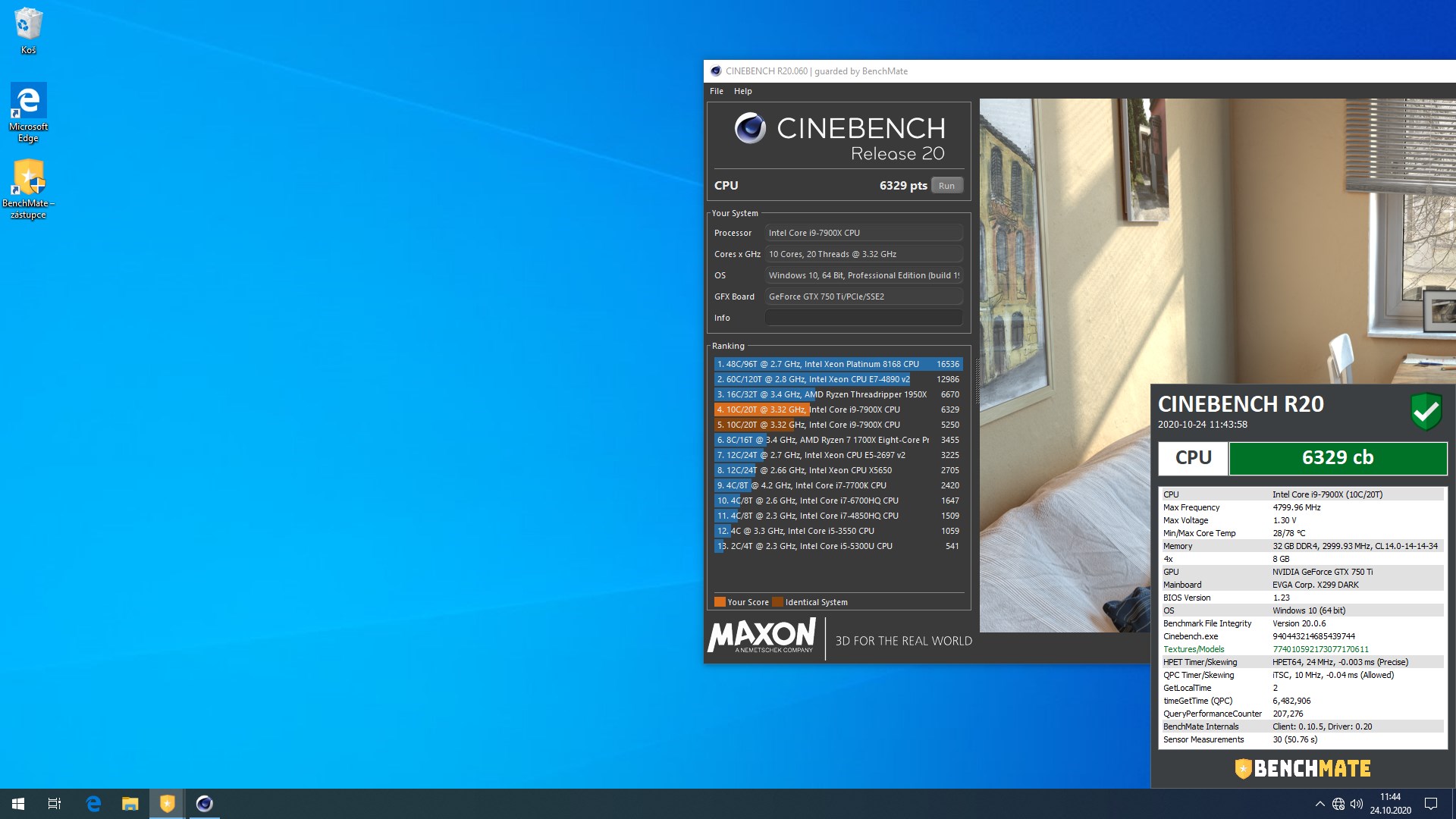The image size is (1456, 819).
Task: Select ranking row Ryzen Threadripper 1950X
Action: coord(839,394)
